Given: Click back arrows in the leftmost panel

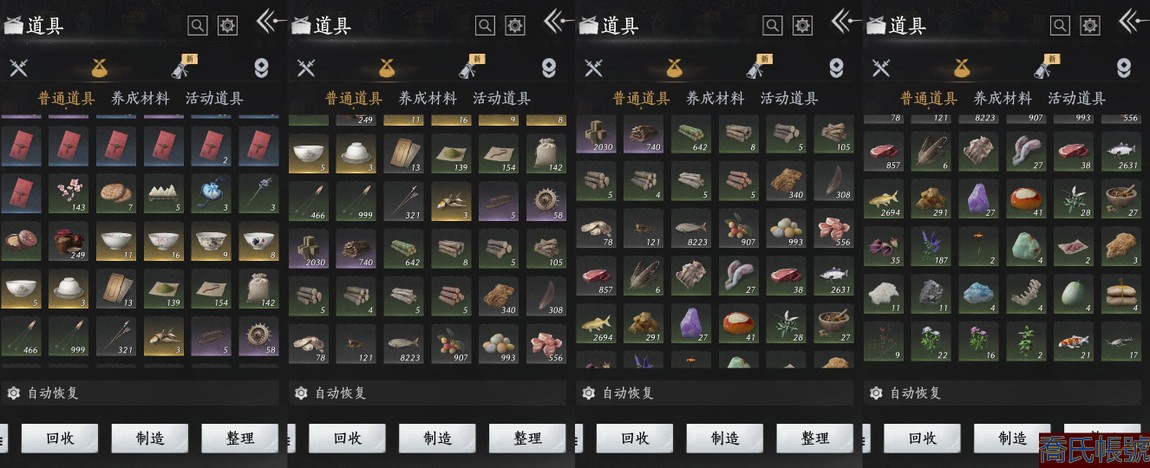Looking at the screenshot, I should tap(269, 21).
